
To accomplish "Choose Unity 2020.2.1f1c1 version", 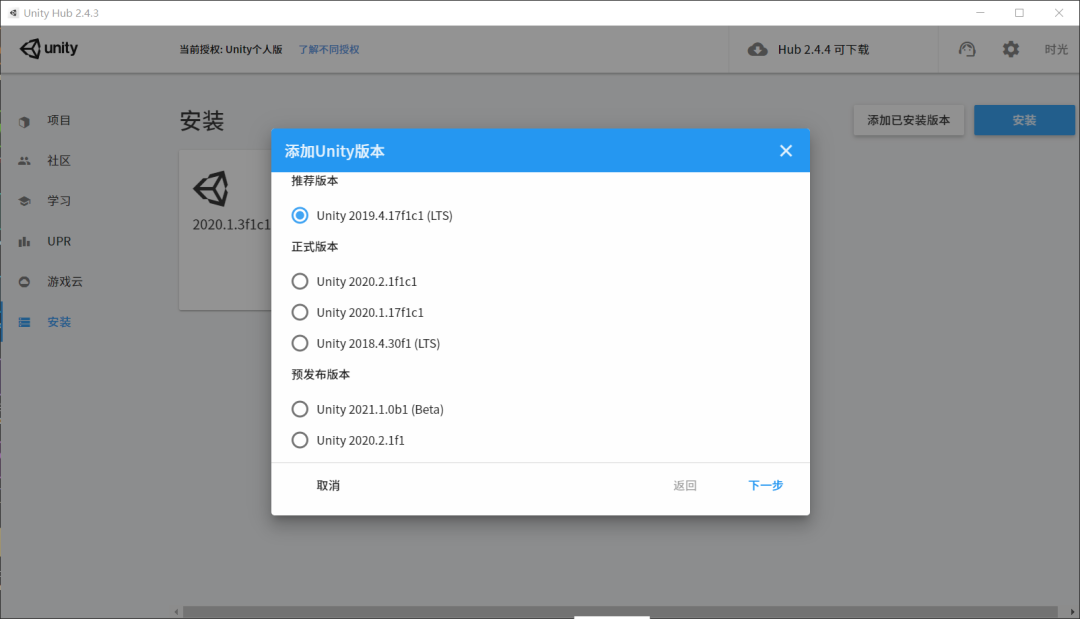I will pos(300,281).
